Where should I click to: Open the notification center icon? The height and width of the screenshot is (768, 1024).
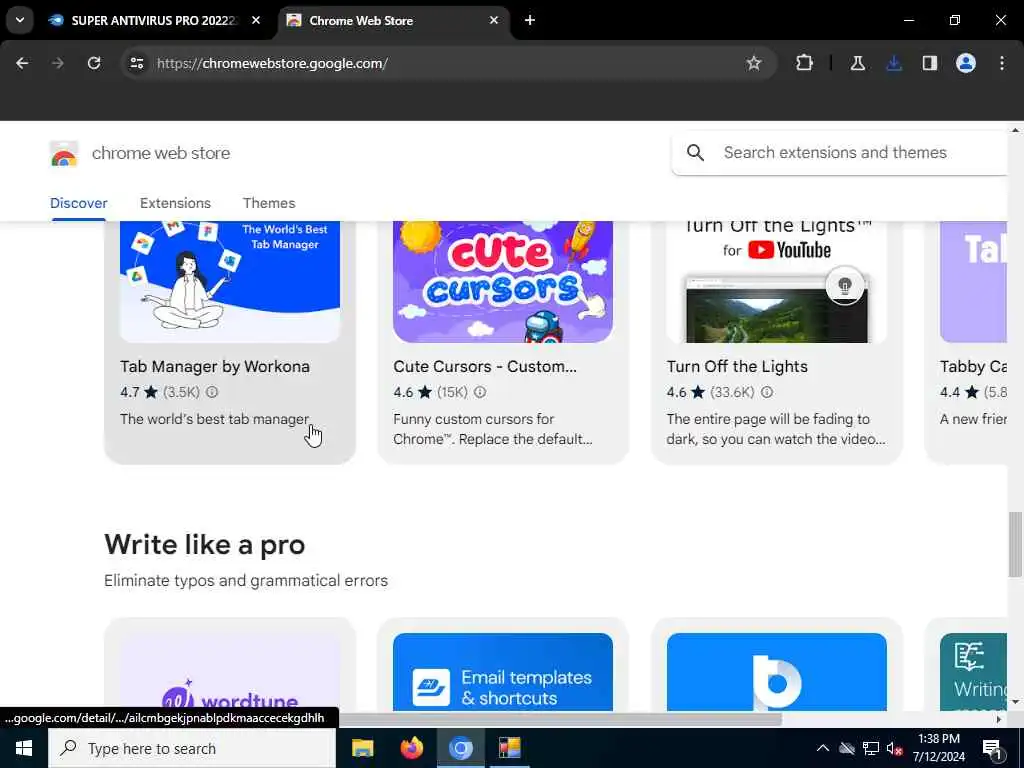992,748
